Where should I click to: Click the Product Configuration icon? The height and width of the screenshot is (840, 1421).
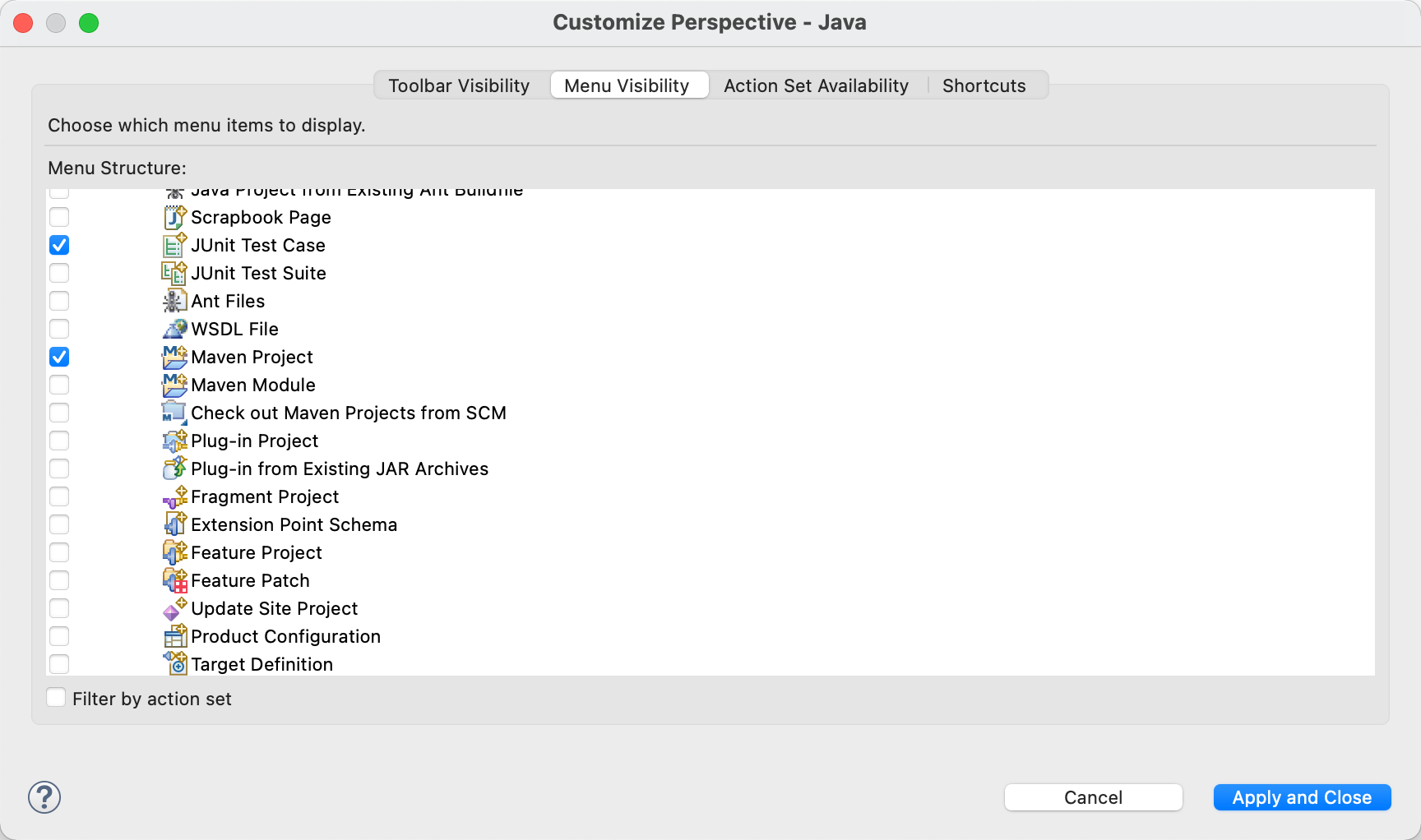pos(175,636)
